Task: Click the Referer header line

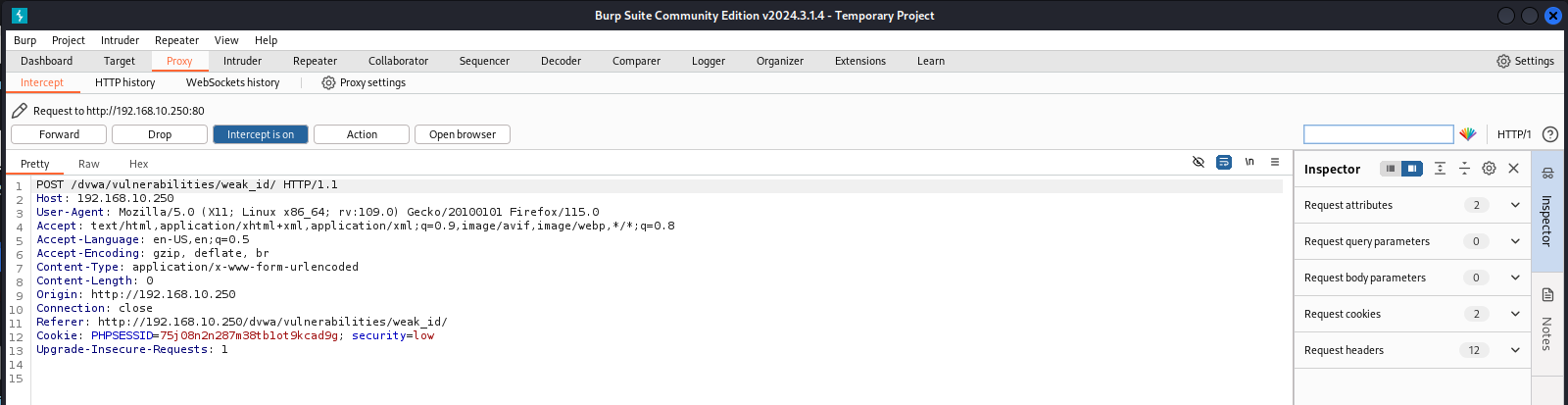Action: point(242,322)
